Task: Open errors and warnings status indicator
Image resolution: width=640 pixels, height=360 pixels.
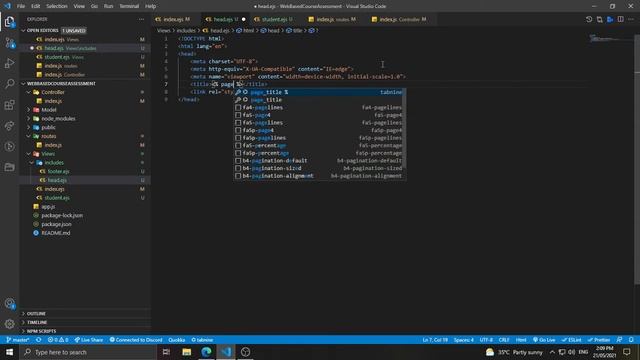Action: [x=58, y=340]
